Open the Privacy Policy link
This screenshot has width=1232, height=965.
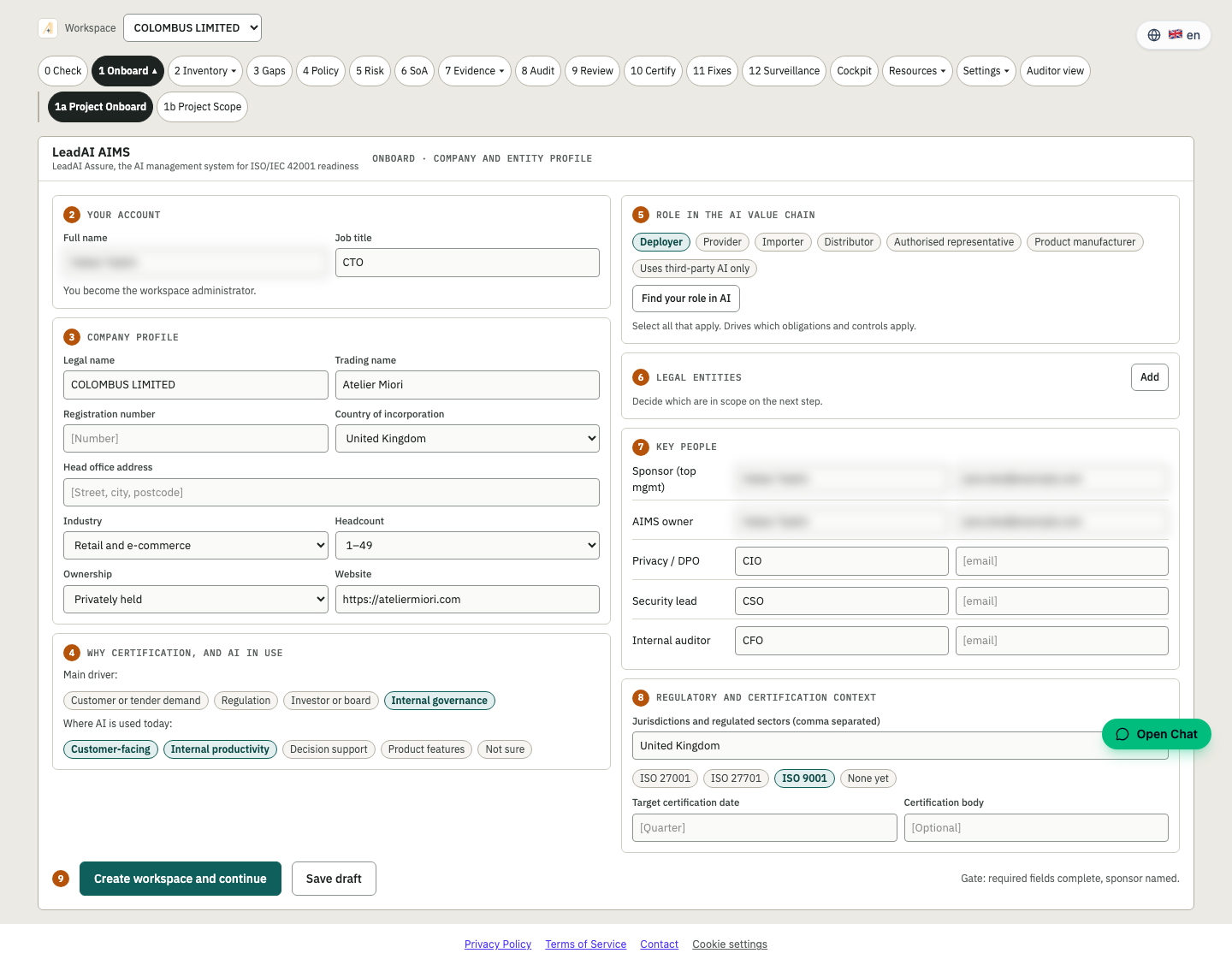coord(498,944)
